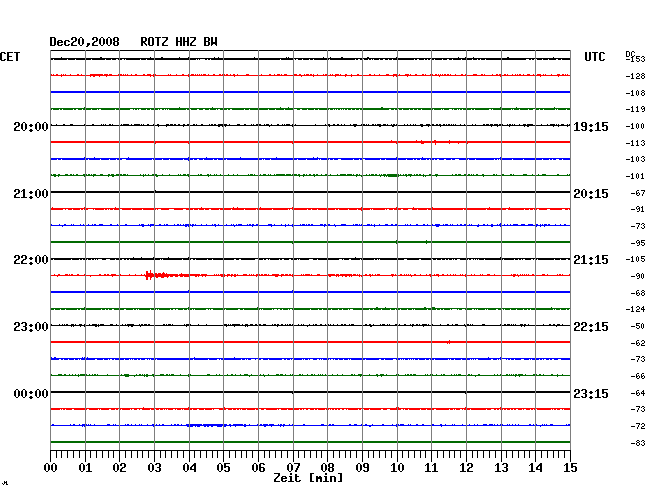650x494 pixels.
Task: Click minute-axis tick label 14
Action: point(535,468)
